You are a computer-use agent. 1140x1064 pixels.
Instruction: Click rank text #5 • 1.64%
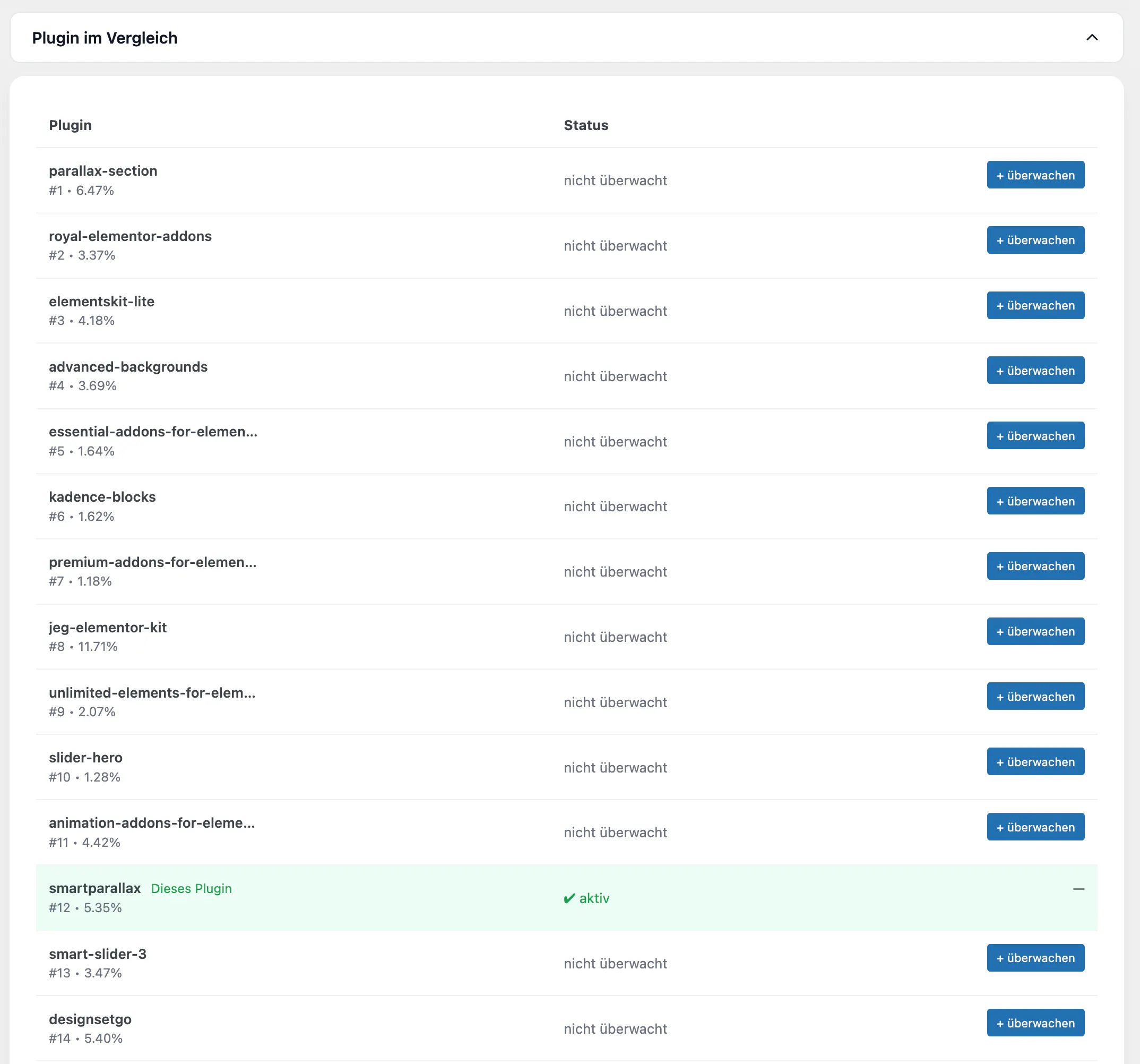coord(81,451)
